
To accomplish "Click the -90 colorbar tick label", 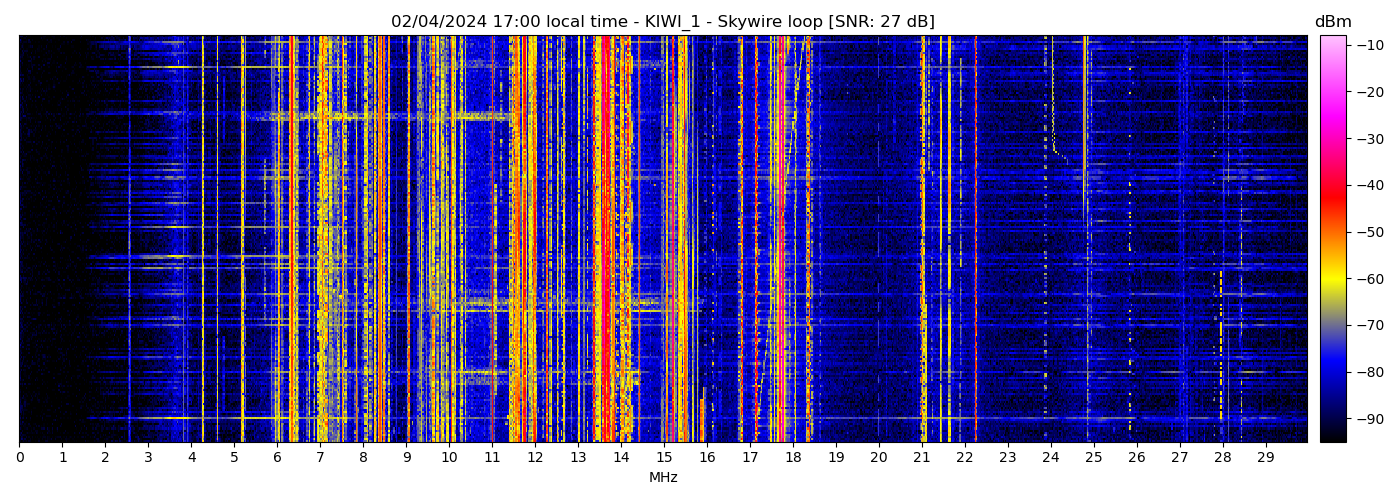I will [x=1369, y=418].
